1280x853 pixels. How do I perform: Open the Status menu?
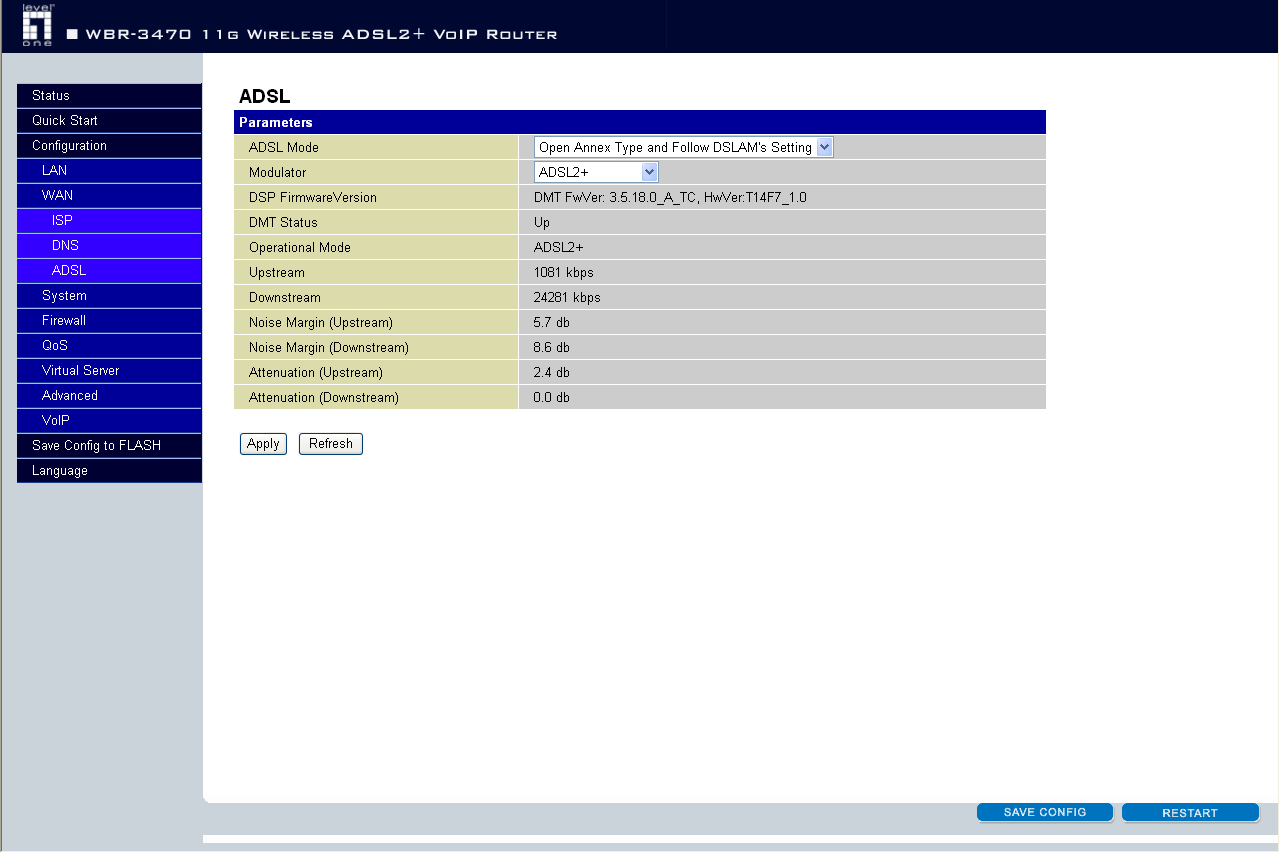(109, 96)
